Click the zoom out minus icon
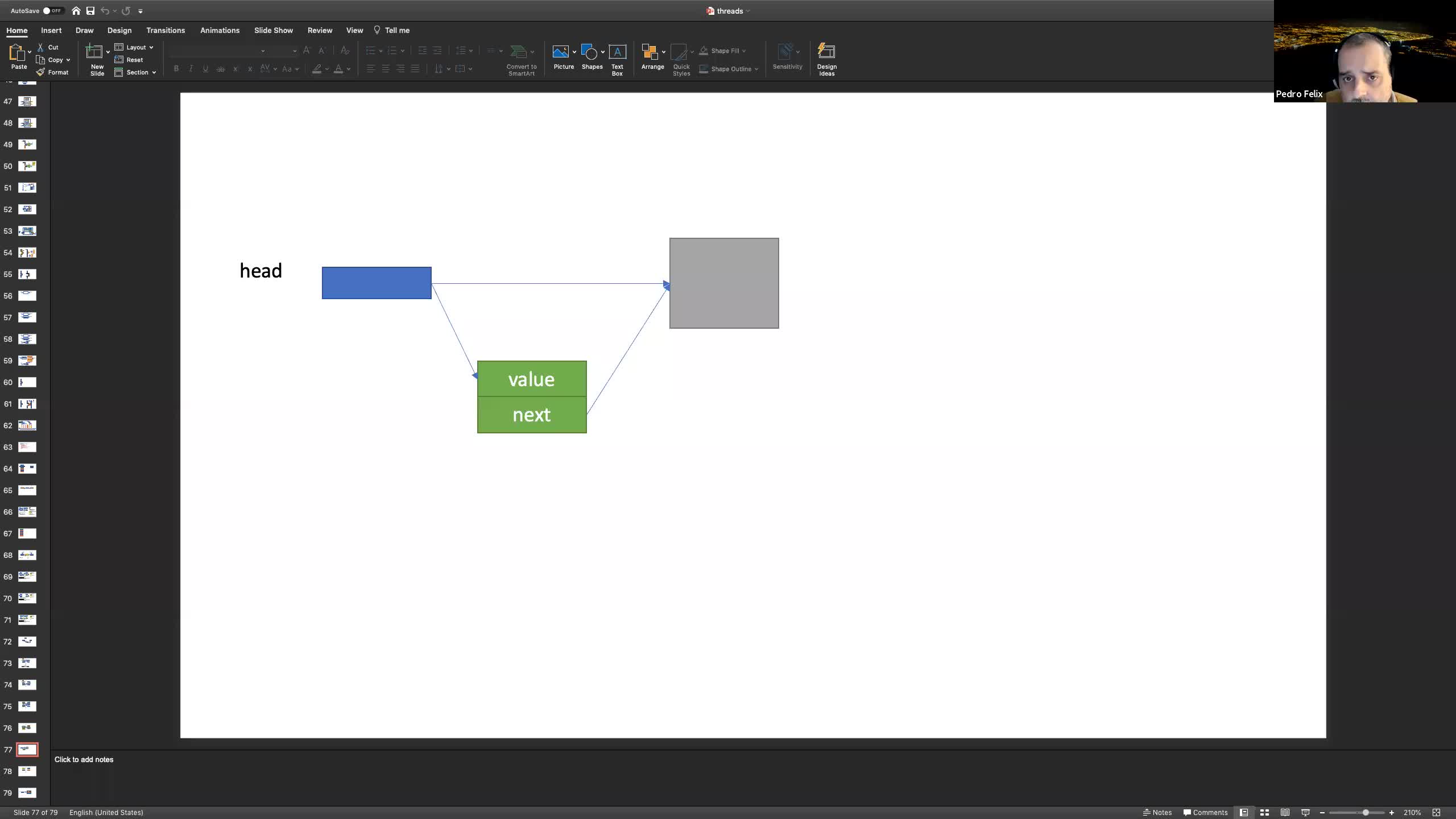 click(1322, 813)
